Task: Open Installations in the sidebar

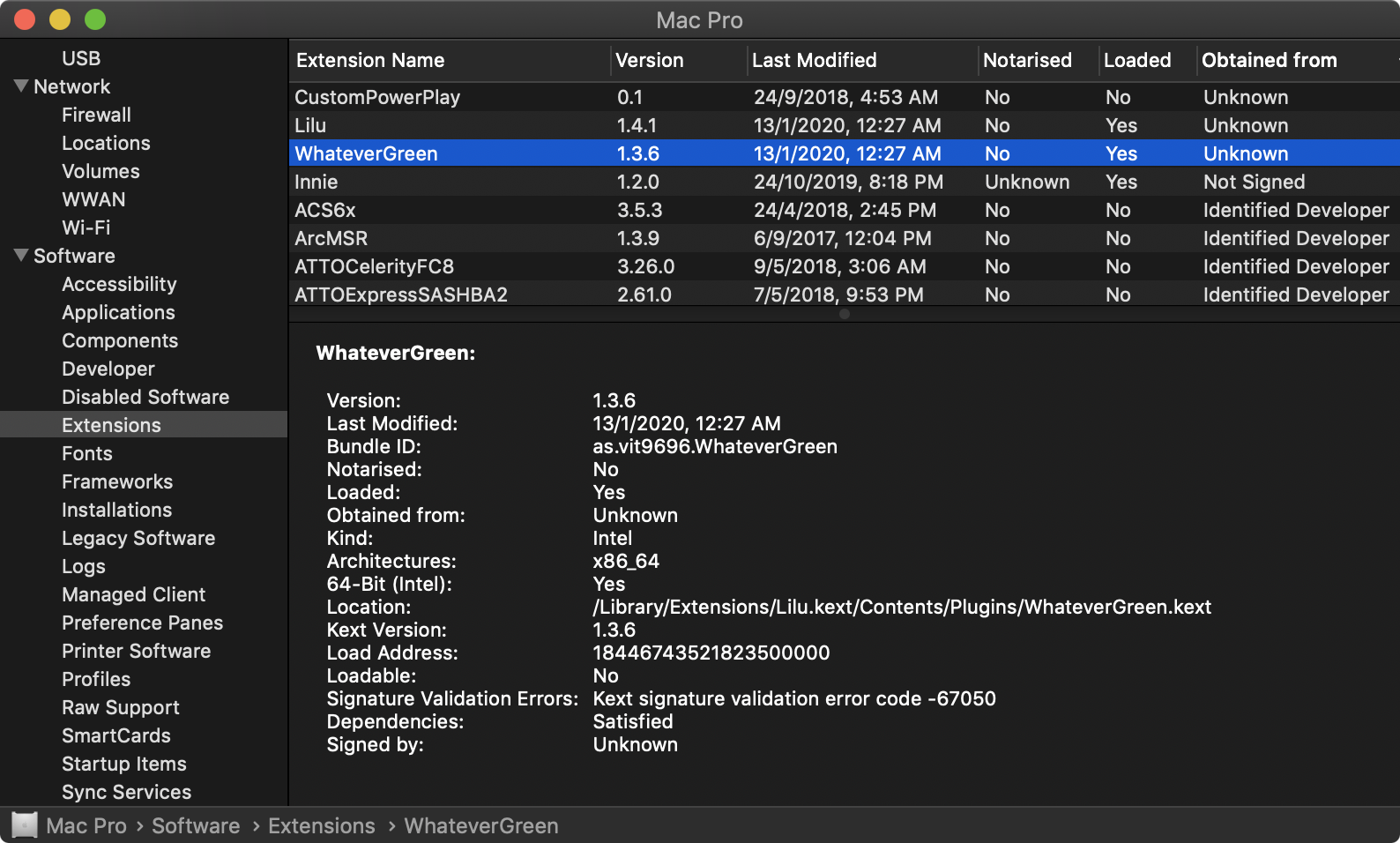Action: point(116,510)
